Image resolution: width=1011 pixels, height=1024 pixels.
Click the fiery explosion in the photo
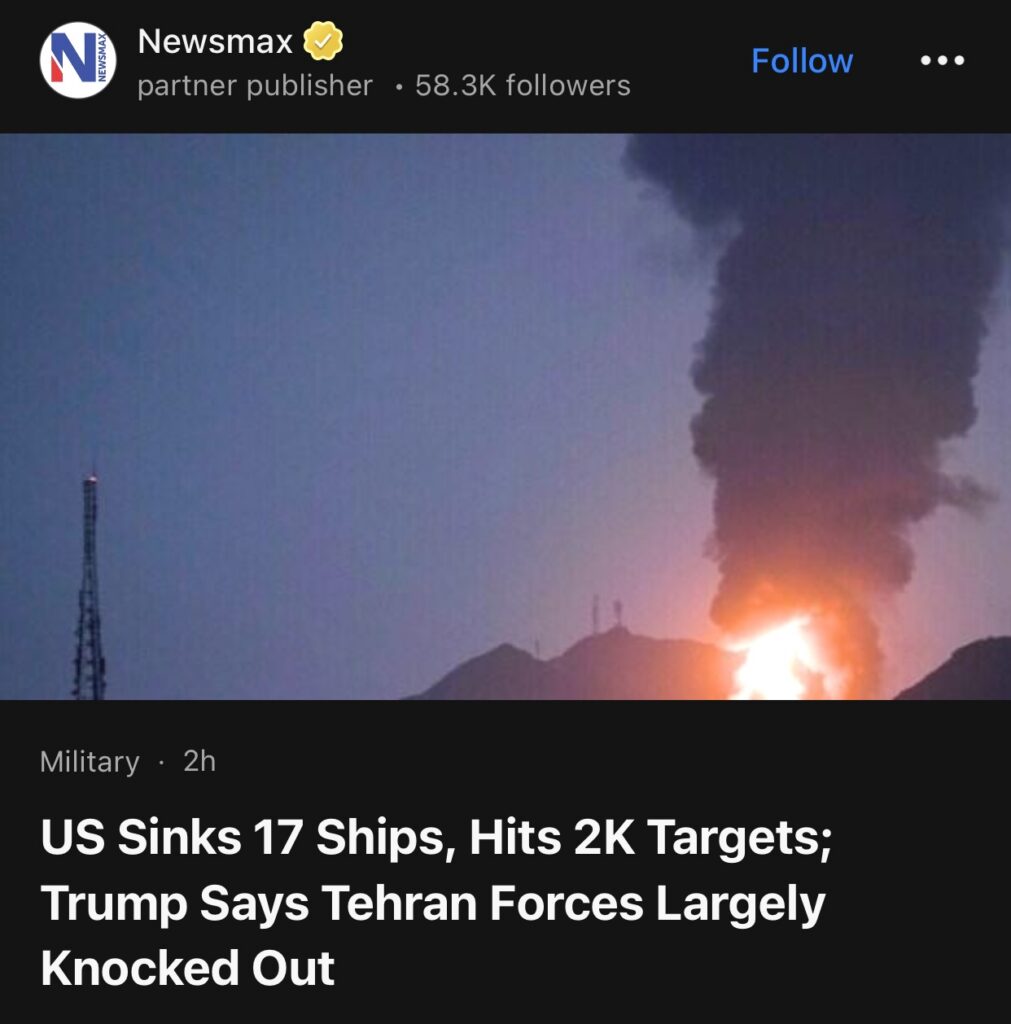[x=780, y=653]
